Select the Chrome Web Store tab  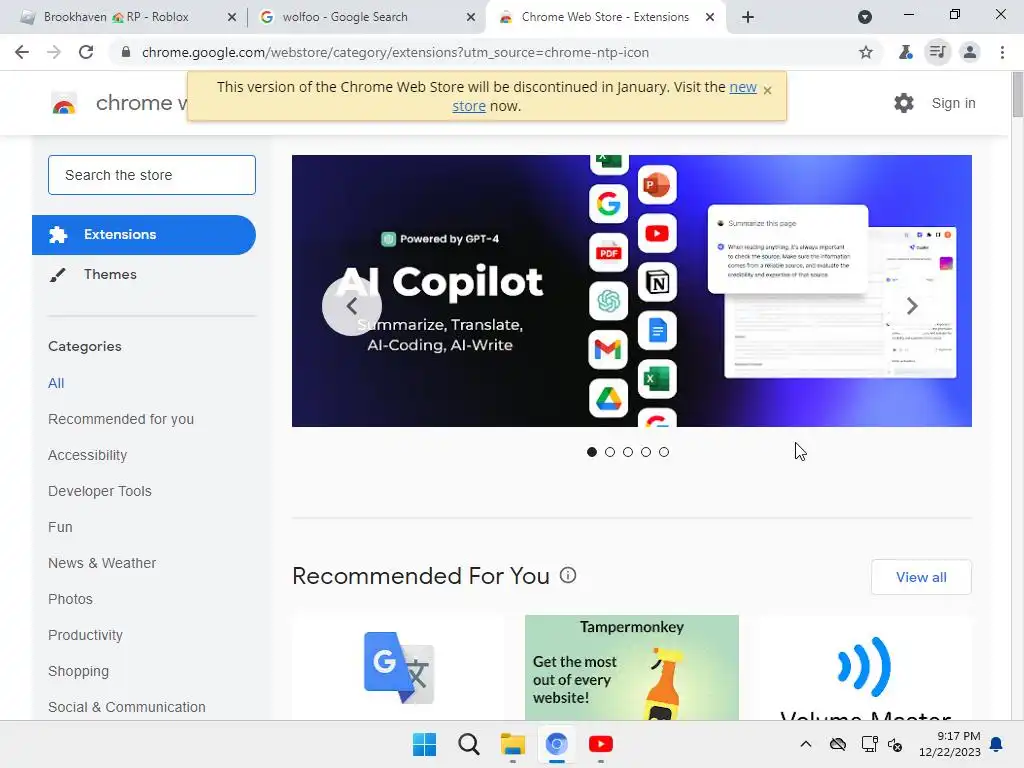click(605, 17)
